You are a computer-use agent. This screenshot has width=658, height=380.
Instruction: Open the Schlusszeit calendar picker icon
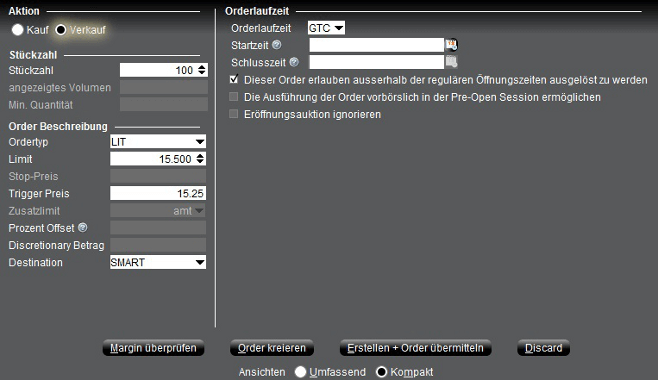tap(451, 62)
